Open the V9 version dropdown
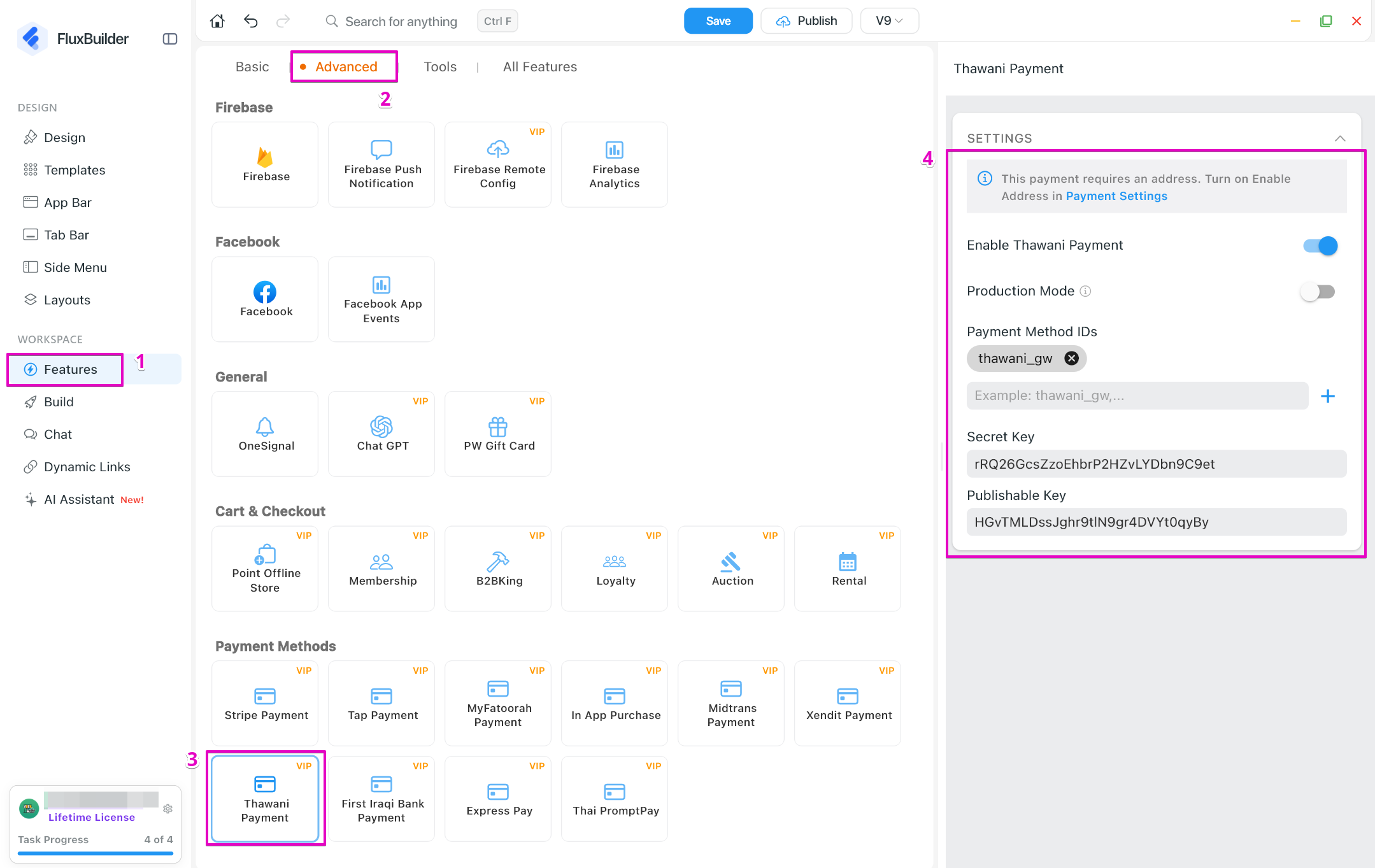This screenshot has width=1375, height=868. [x=889, y=21]
